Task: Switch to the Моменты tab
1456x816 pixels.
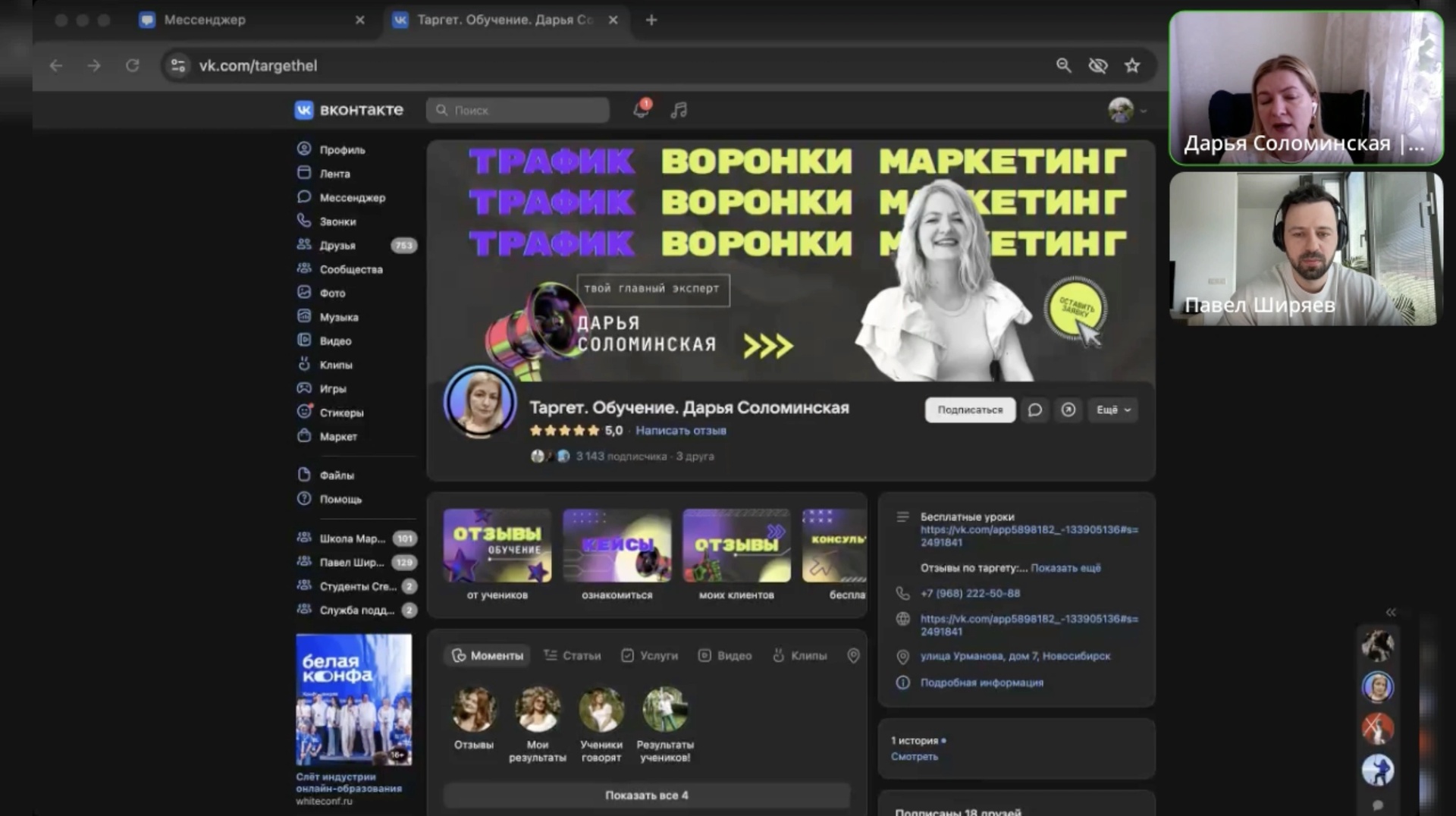Action: [487, 656]
